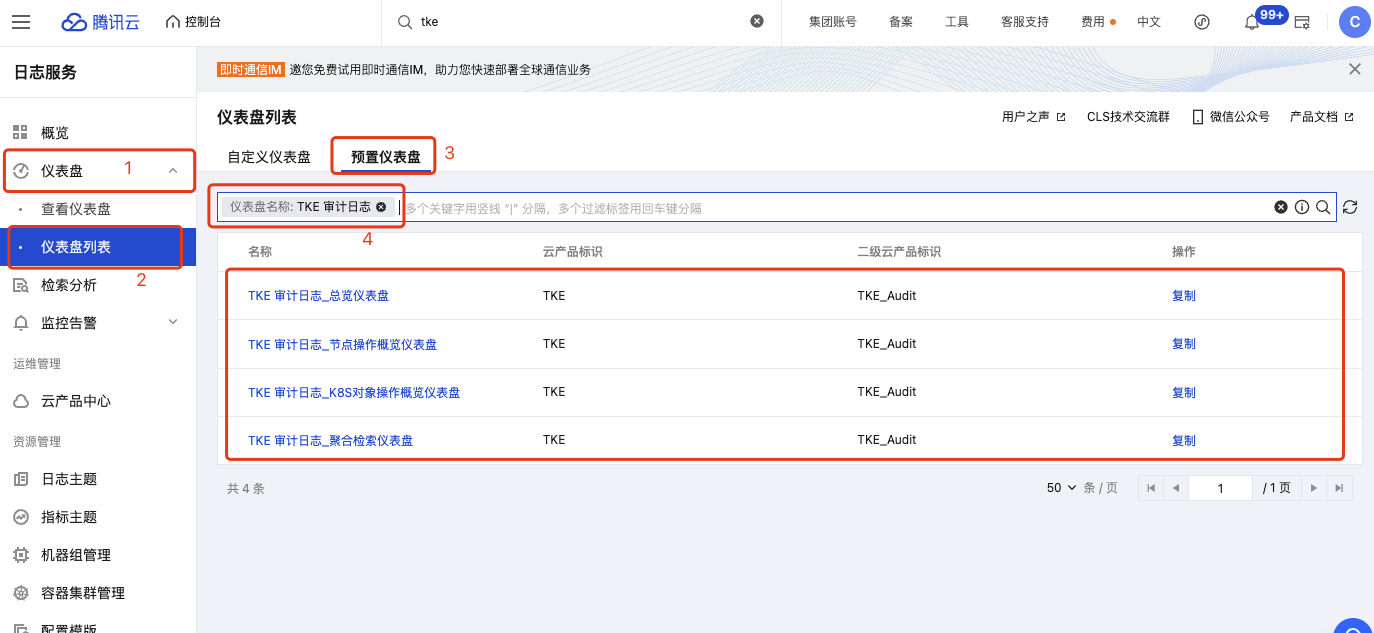Switch to 自定义仪表盘 tab
The width and height of the screenshot is (1374, 633).
coord(269,157)
